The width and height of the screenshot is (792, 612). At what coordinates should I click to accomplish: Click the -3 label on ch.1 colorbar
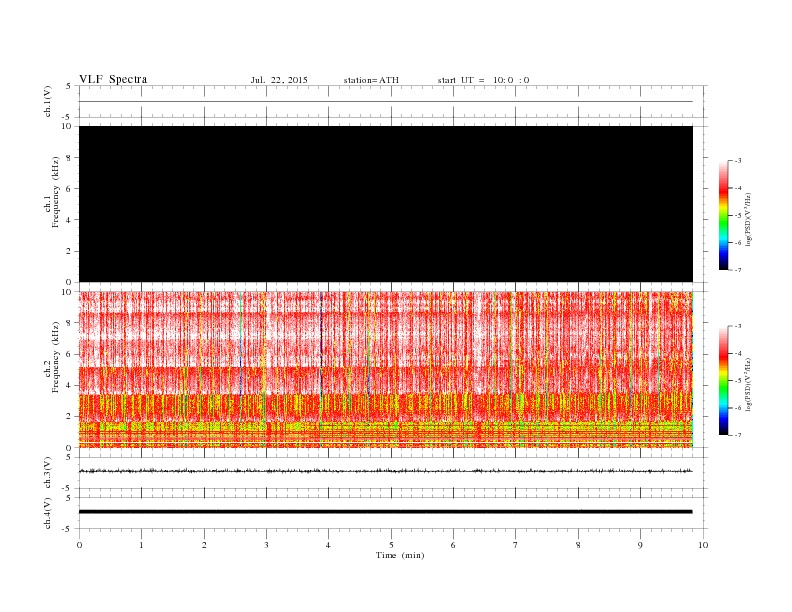(738, 161)
